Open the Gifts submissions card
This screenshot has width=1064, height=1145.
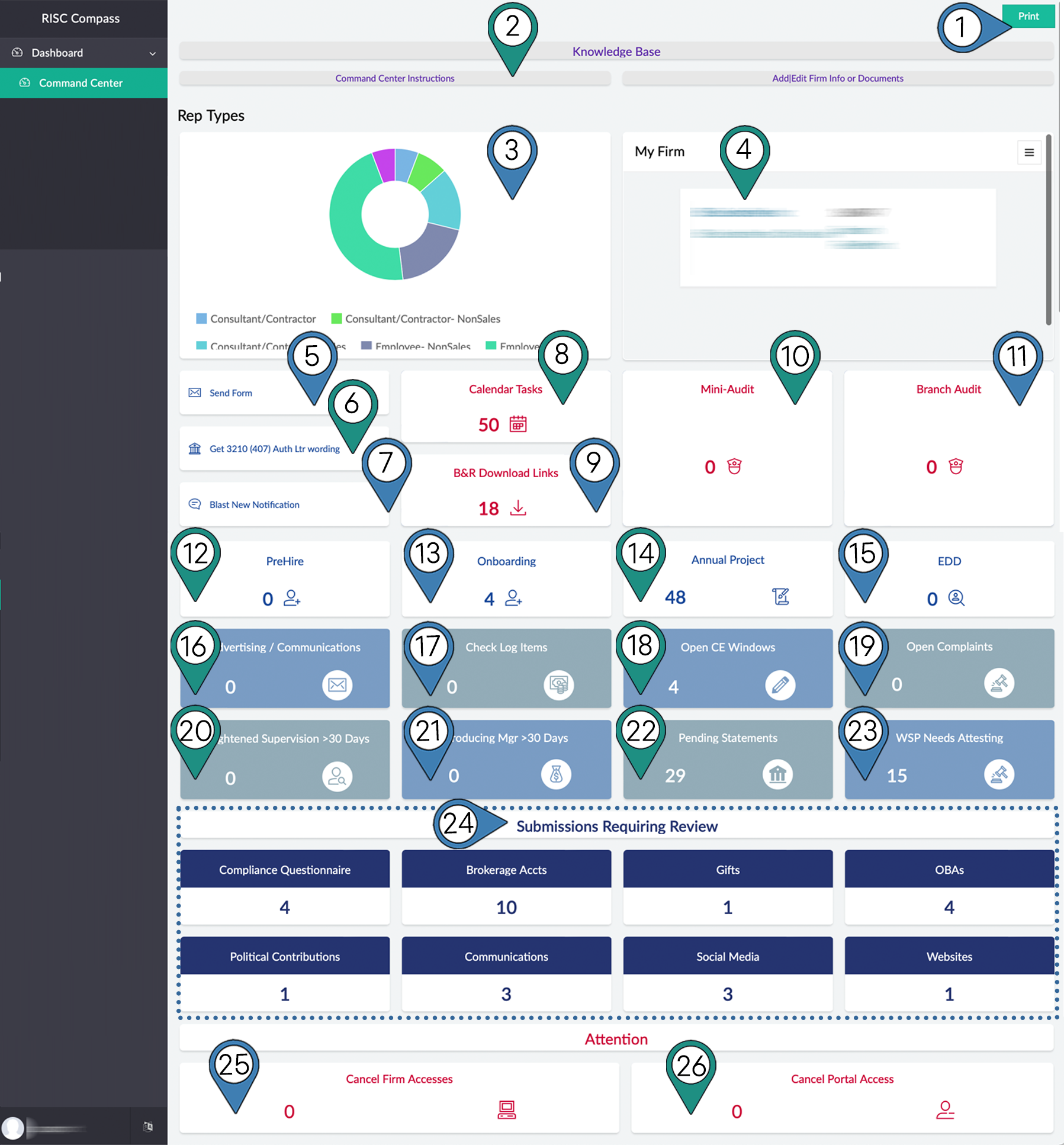(728, 887)
